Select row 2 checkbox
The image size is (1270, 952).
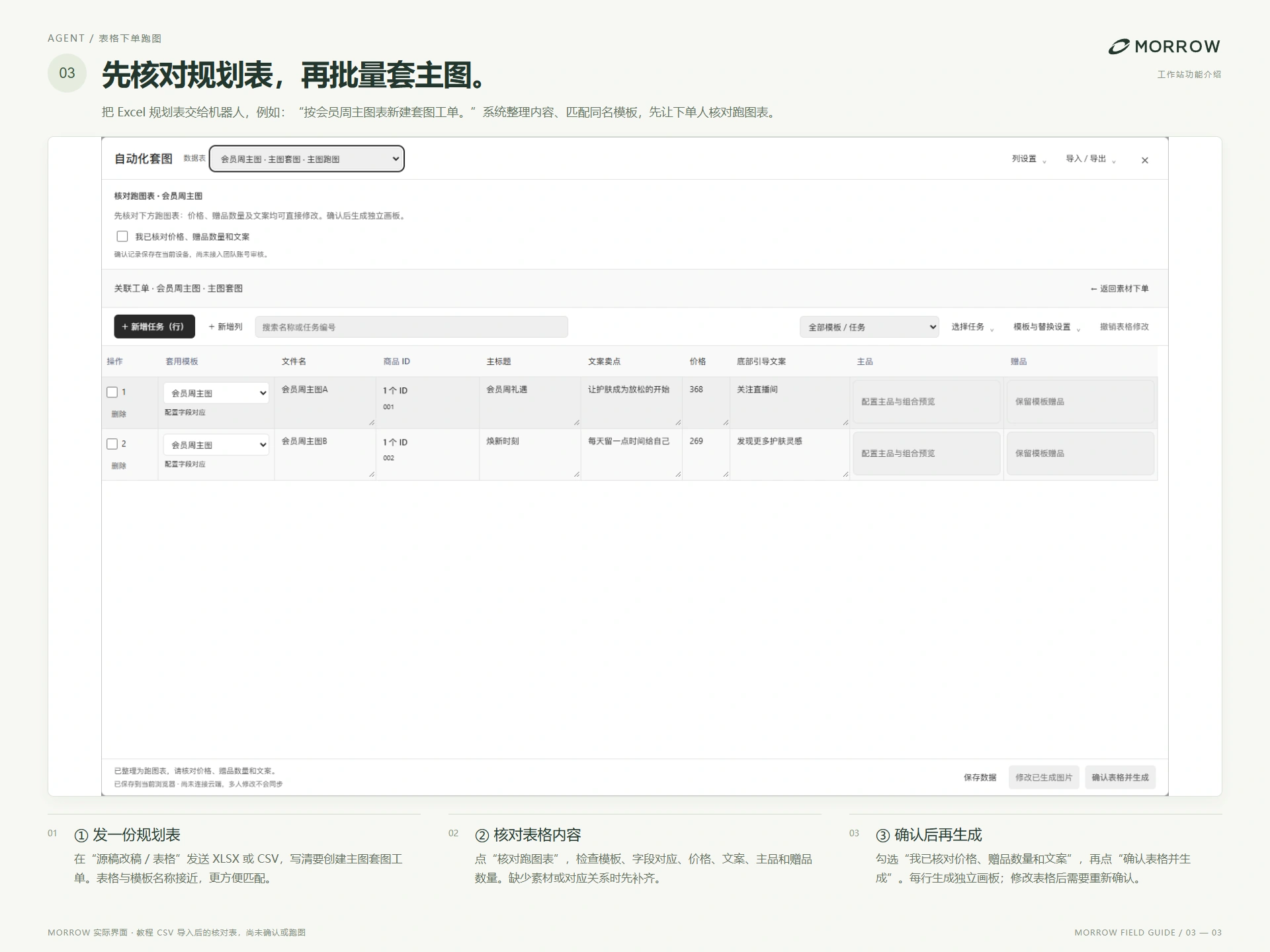[x=112, y=444]
